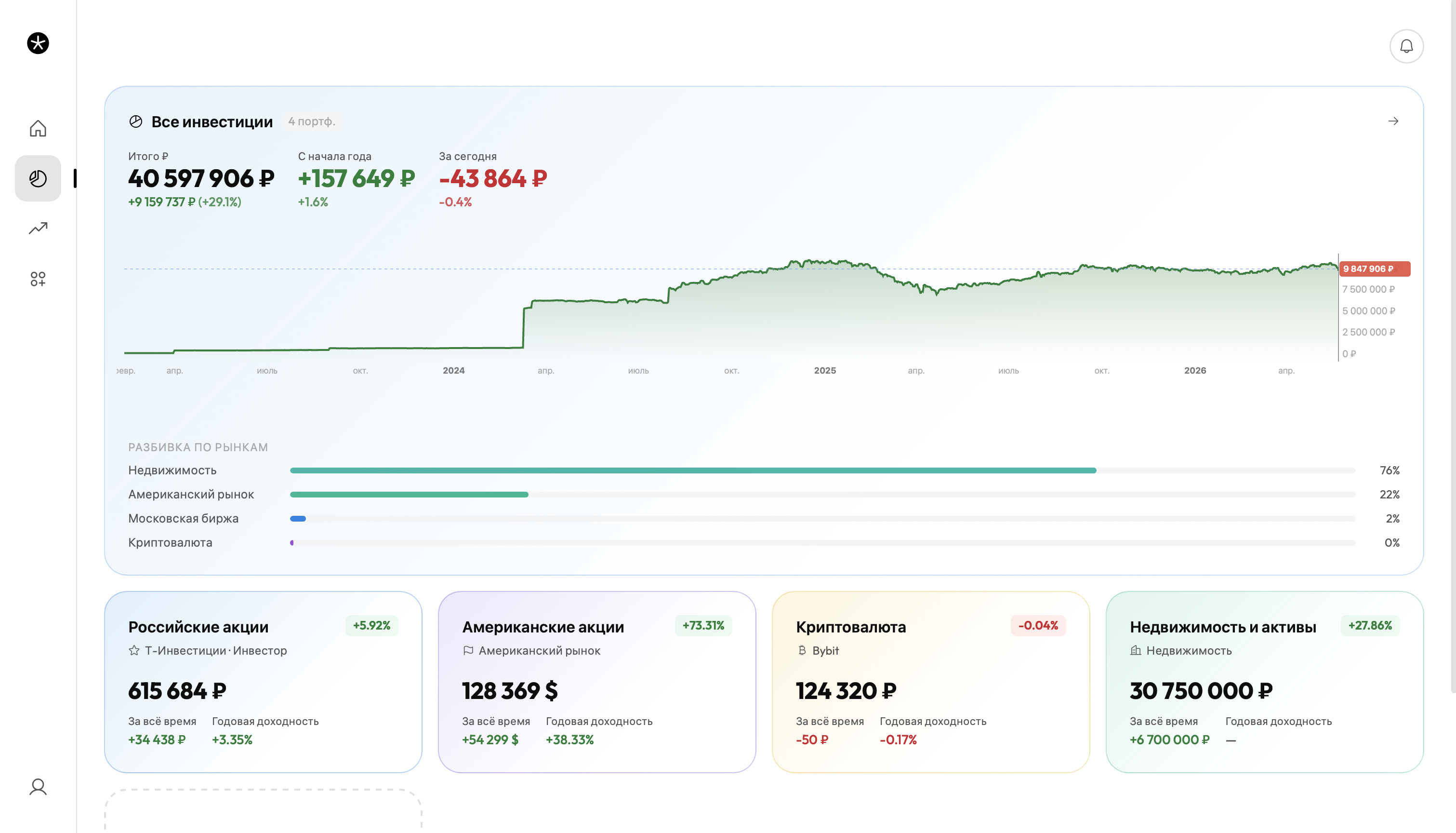Click the Криптовалюта 0% purple allocation dot
This screenshot has height=833, width=1456.
click(291, 542)
